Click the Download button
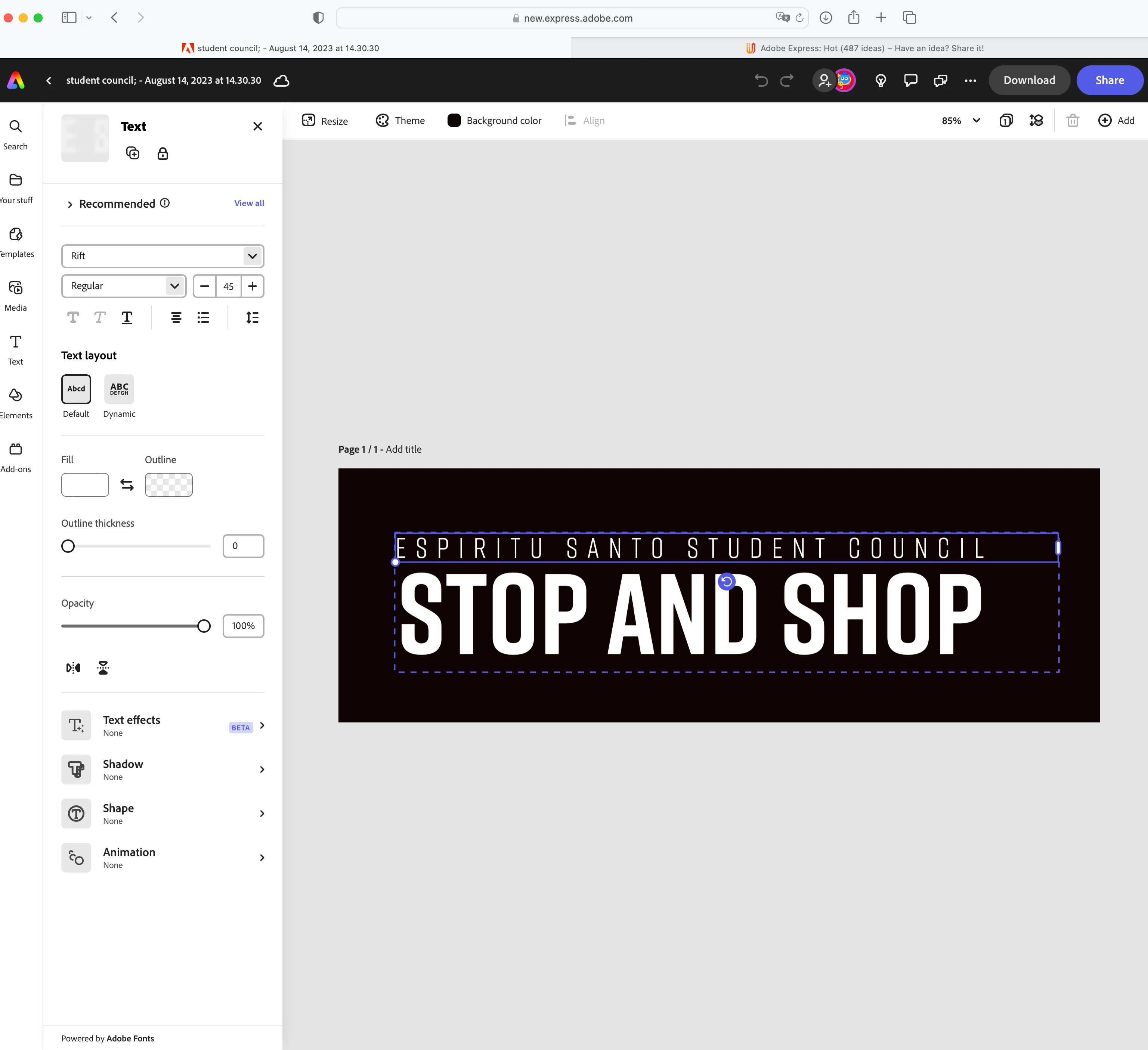 (x=1029, y=80)
